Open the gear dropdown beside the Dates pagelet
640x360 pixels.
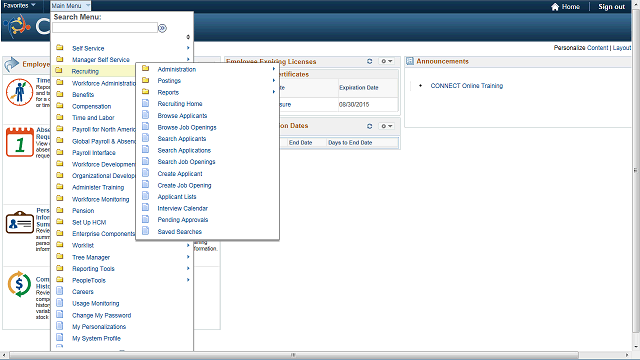point(386,126)
